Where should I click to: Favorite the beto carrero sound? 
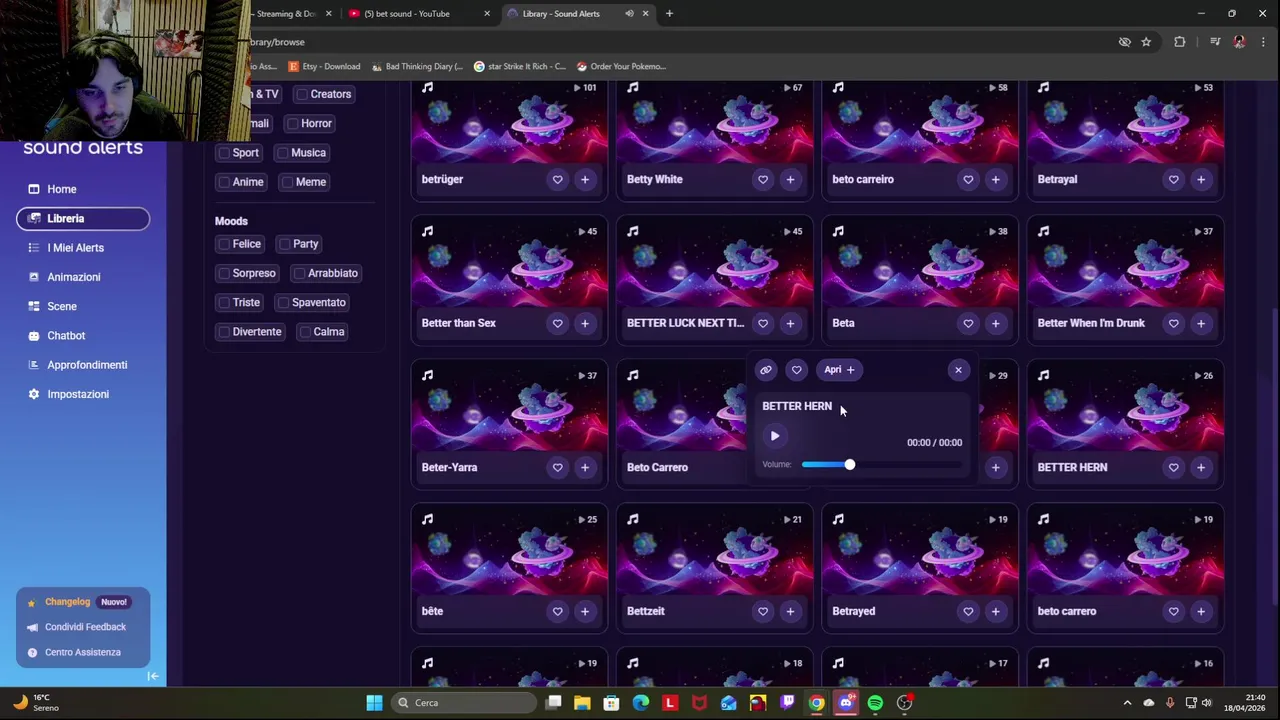coord(1174,611)
